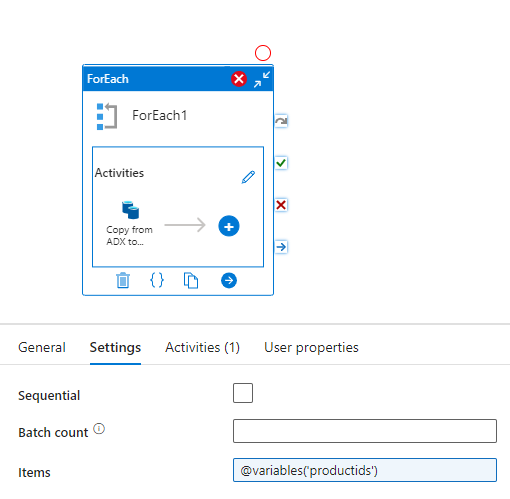
Task: Select the Upon Skip dependency connector
Action: 281,121
